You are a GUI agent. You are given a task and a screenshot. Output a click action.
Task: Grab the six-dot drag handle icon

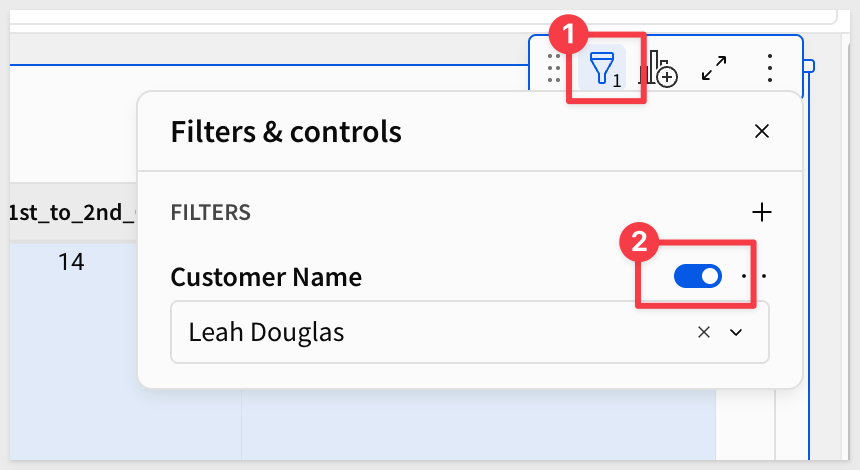pos(553,68)
